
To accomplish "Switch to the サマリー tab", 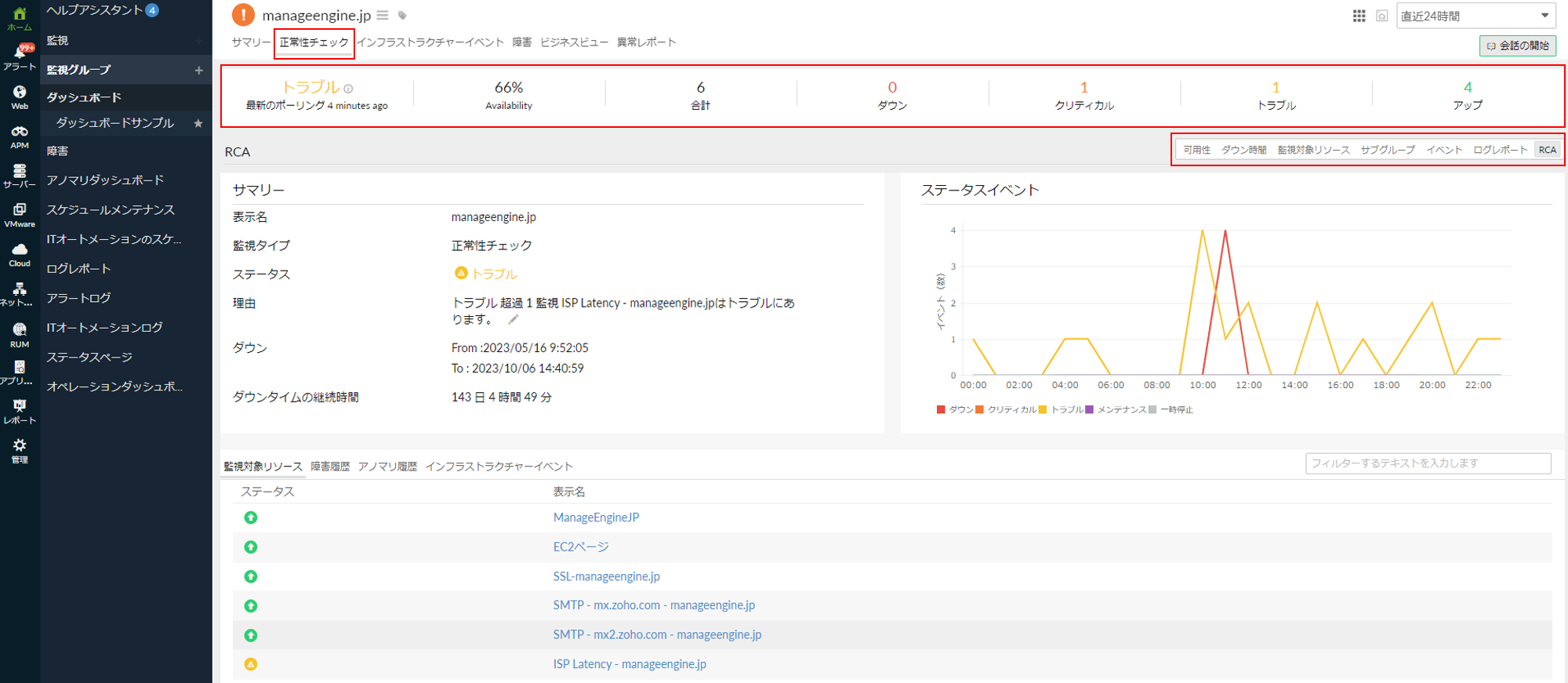I will [x=251, y=42].
